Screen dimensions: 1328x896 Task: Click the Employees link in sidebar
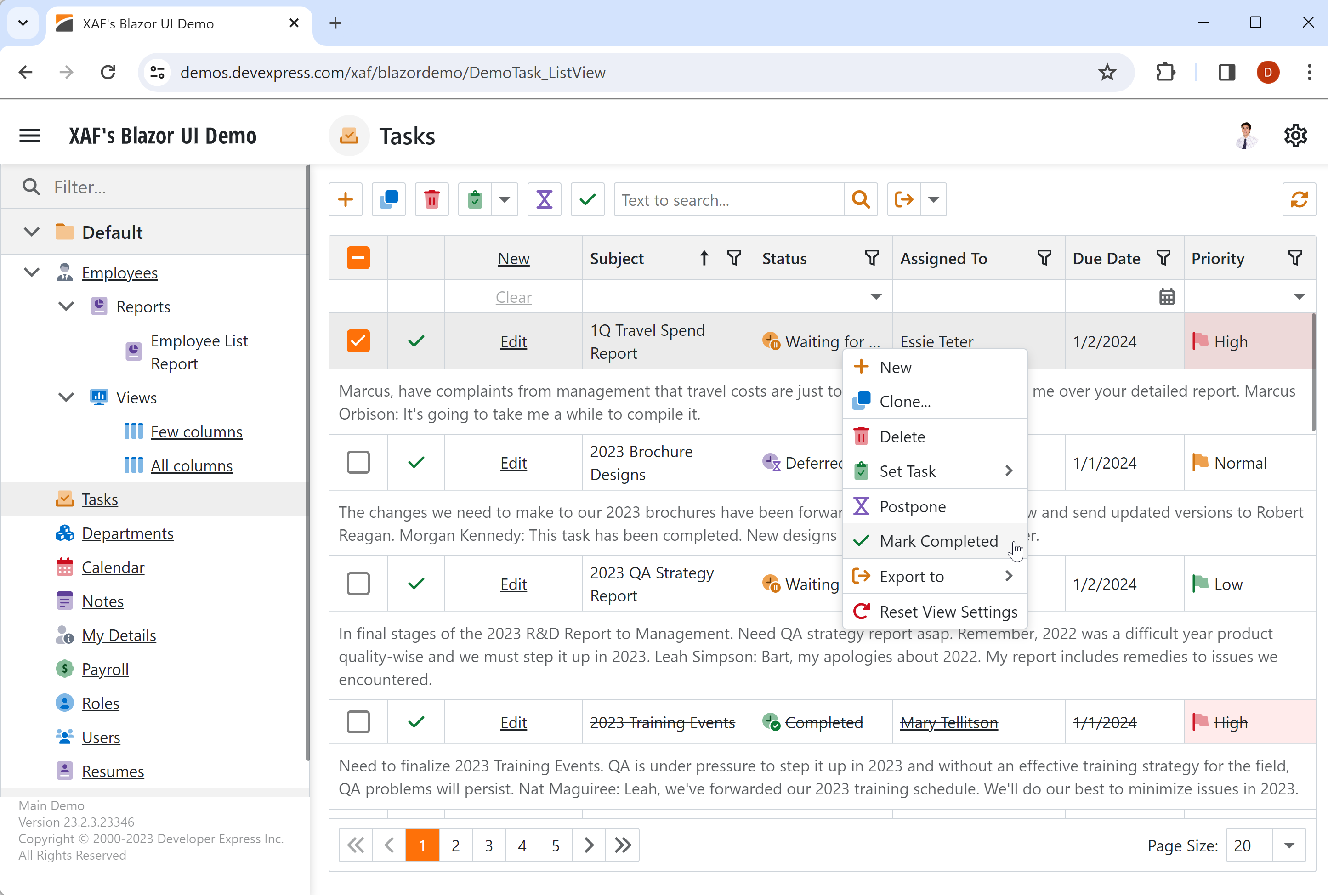click(x=120, y=271)
